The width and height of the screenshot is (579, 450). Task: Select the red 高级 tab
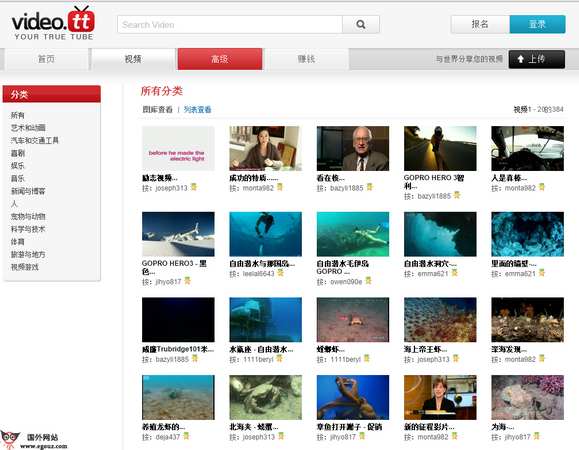(220, 59)
